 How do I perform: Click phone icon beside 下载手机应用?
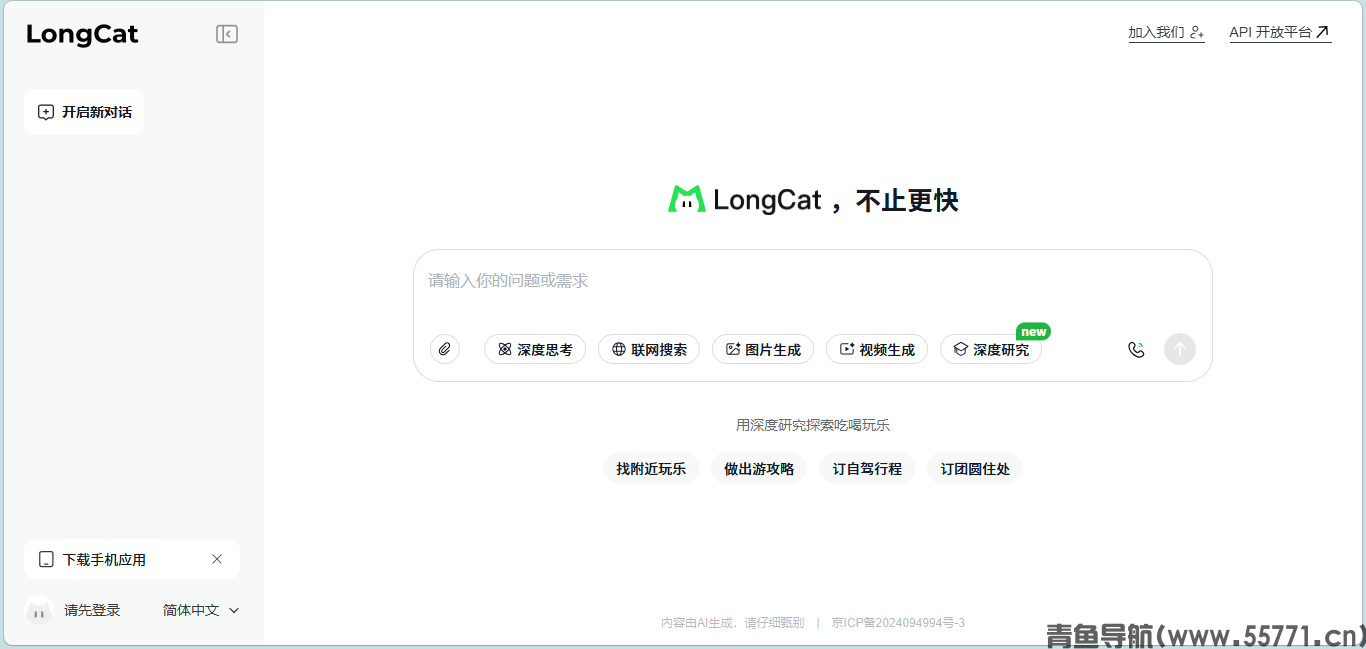(x=46, y=560)
